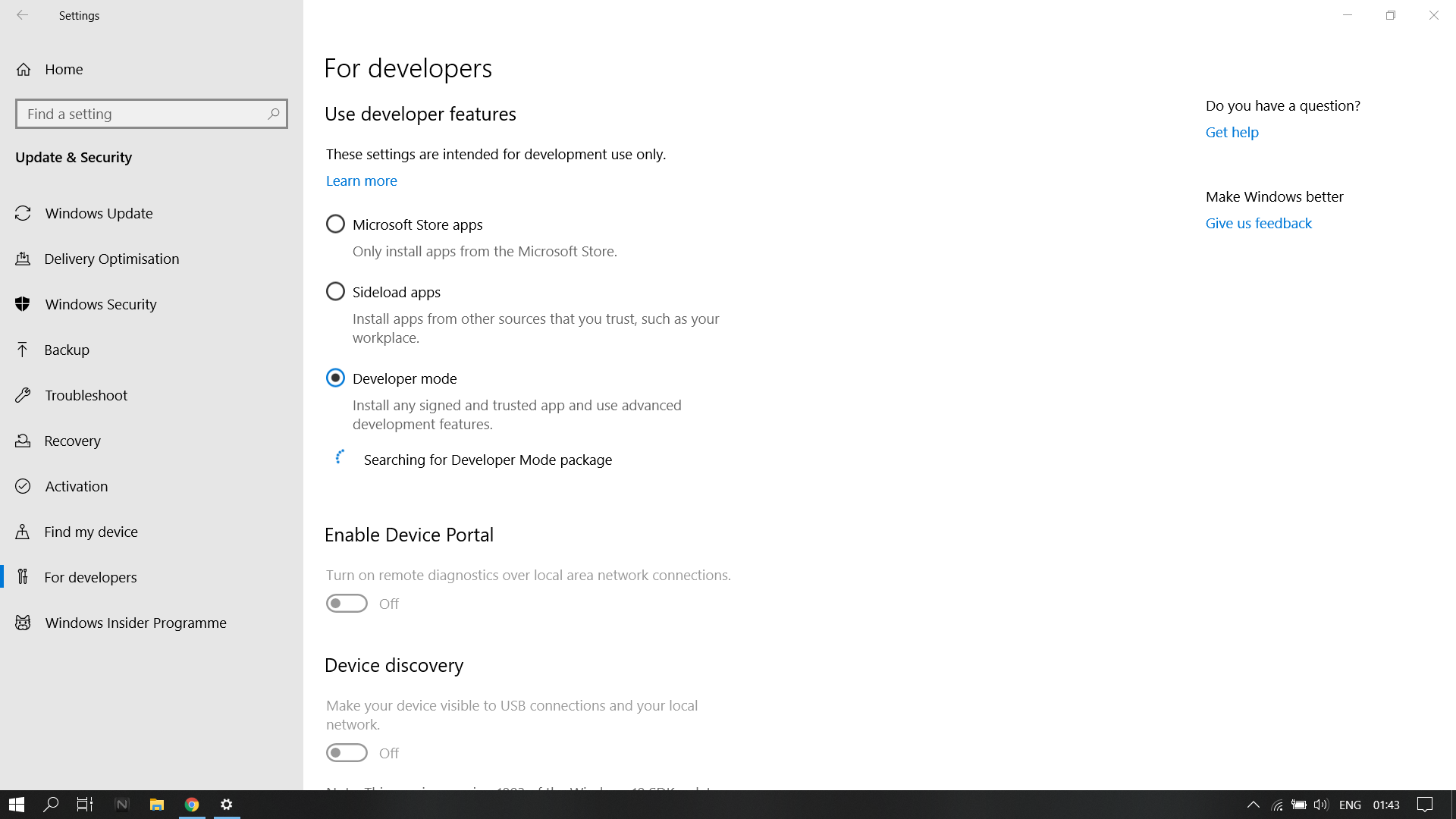Open the Troubleshoot section
The height and width of the screenshot is (819, 1456).
(x=152, y=395)
